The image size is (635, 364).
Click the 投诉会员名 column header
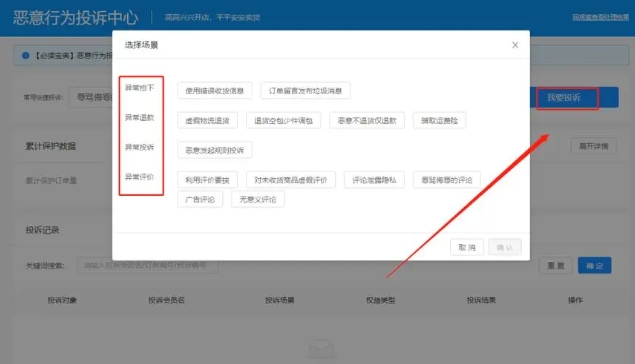166,300
